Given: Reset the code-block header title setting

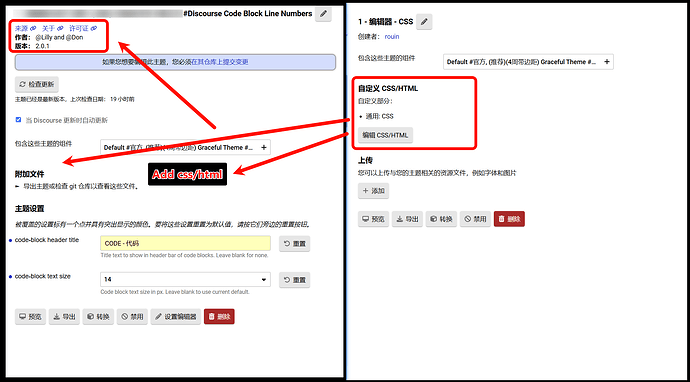Looking at the screenshot, I should (295, 243).
